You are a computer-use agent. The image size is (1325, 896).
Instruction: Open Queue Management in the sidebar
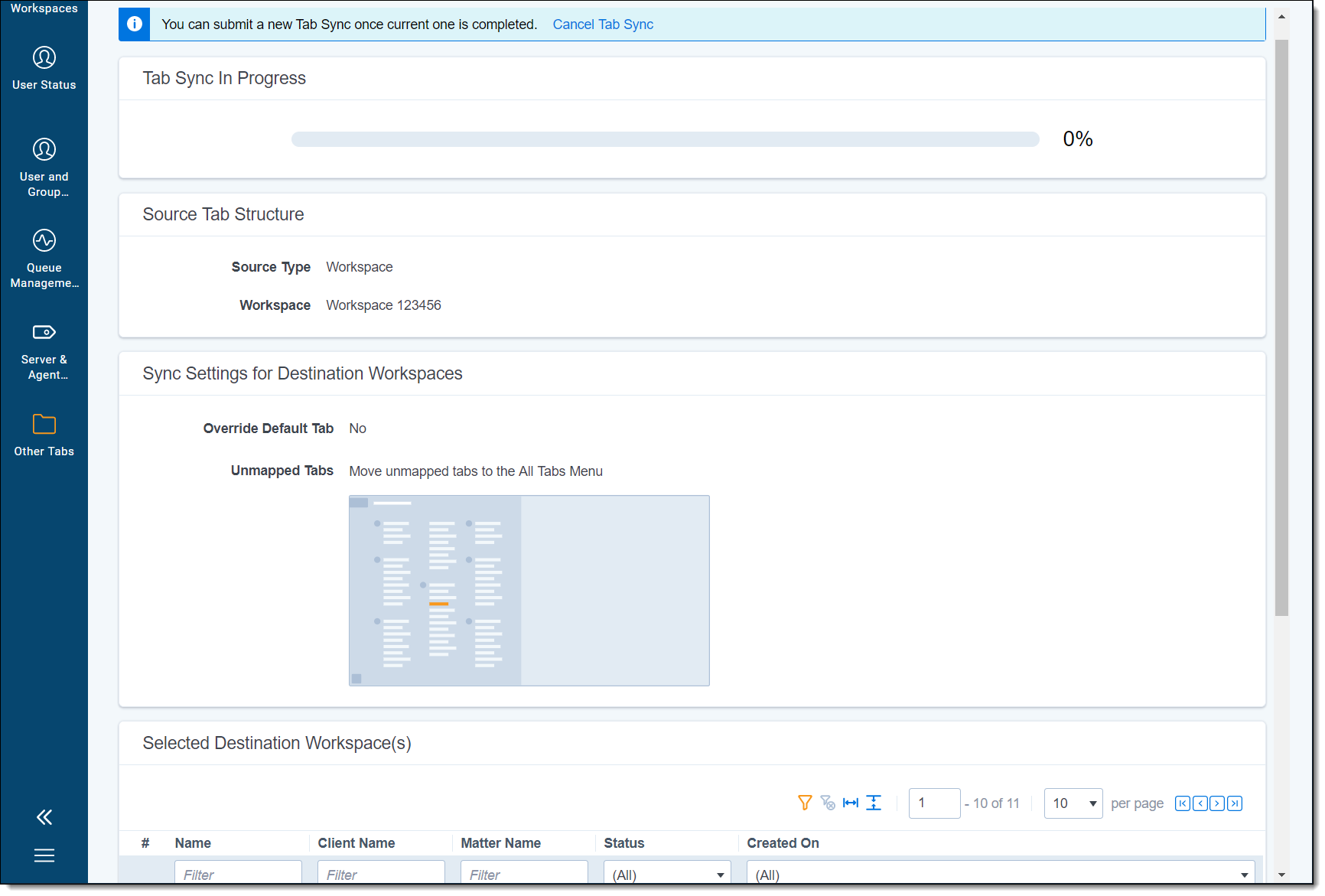44,259
